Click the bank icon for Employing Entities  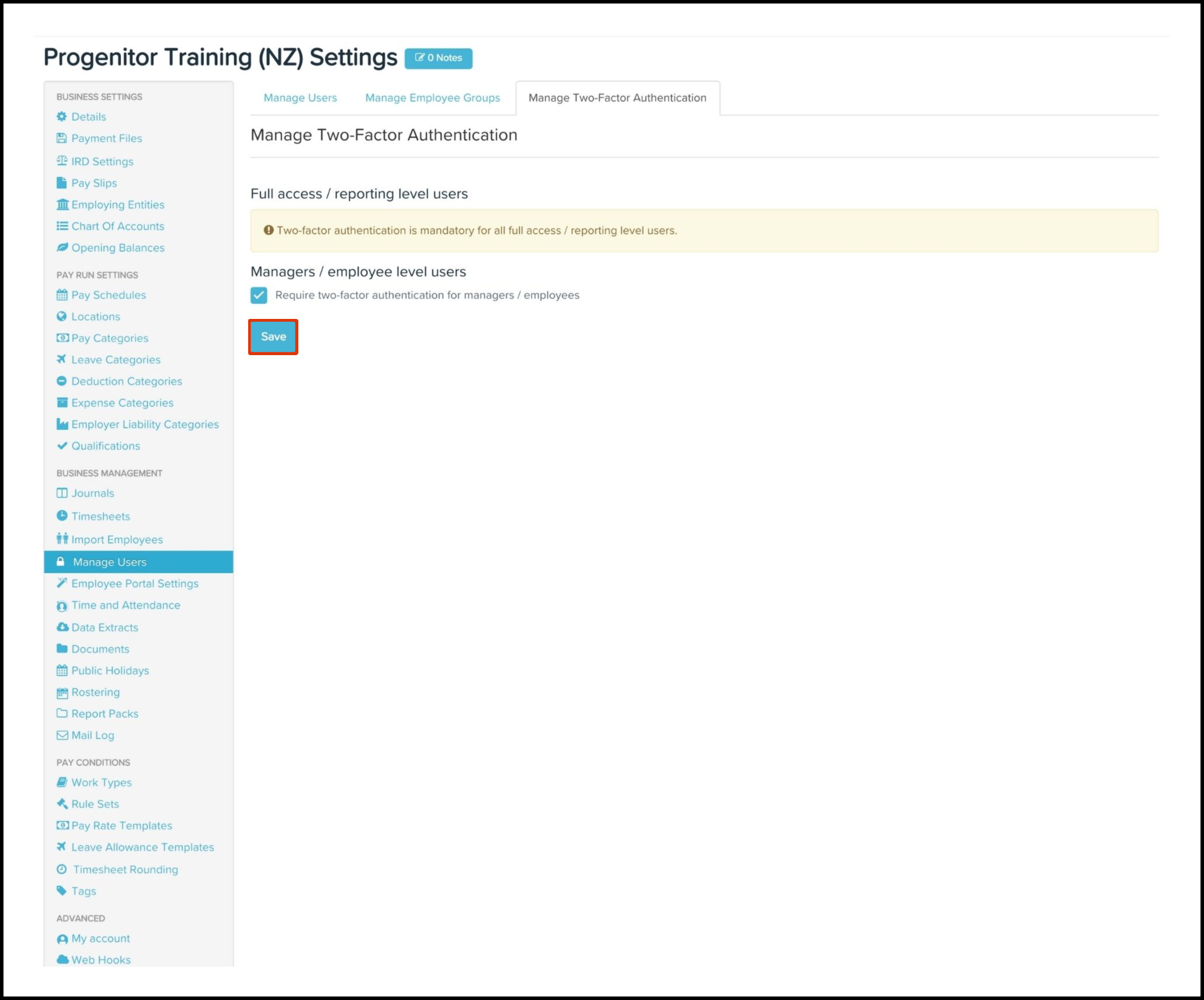[x=62, y=204]
